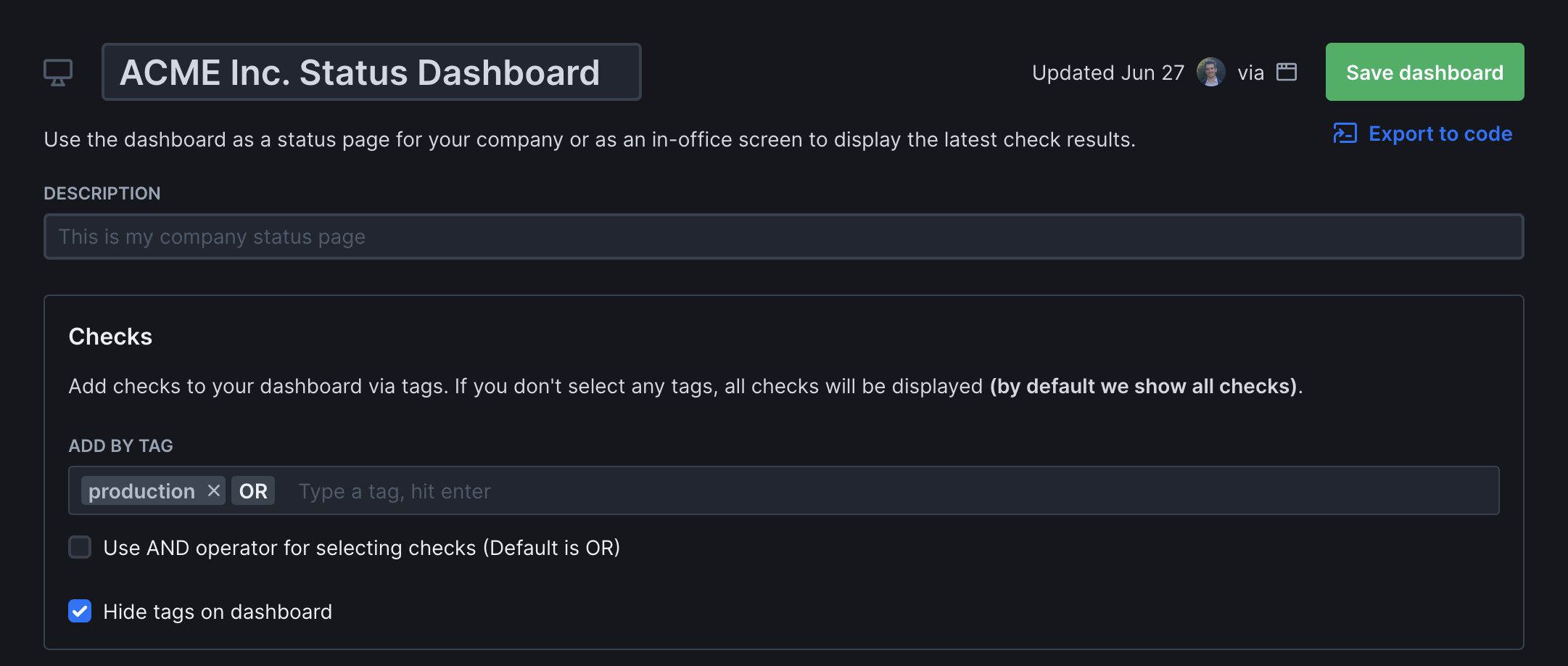Click the dashboard monitor icon

click(58, 72)
